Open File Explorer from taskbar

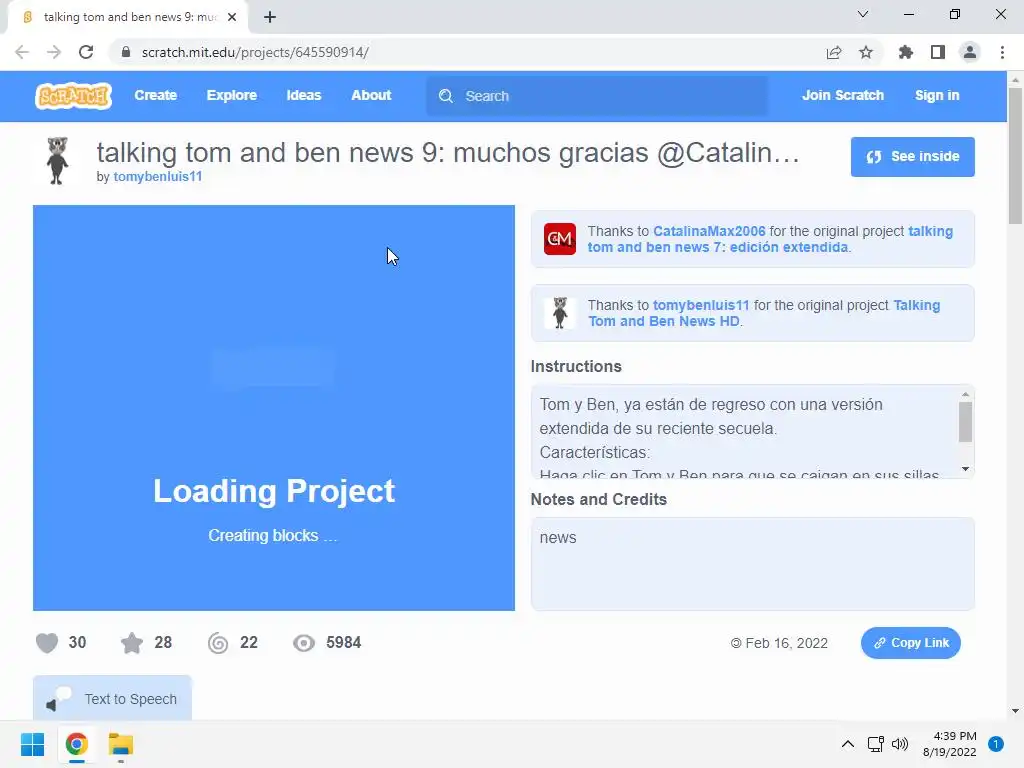121,744
